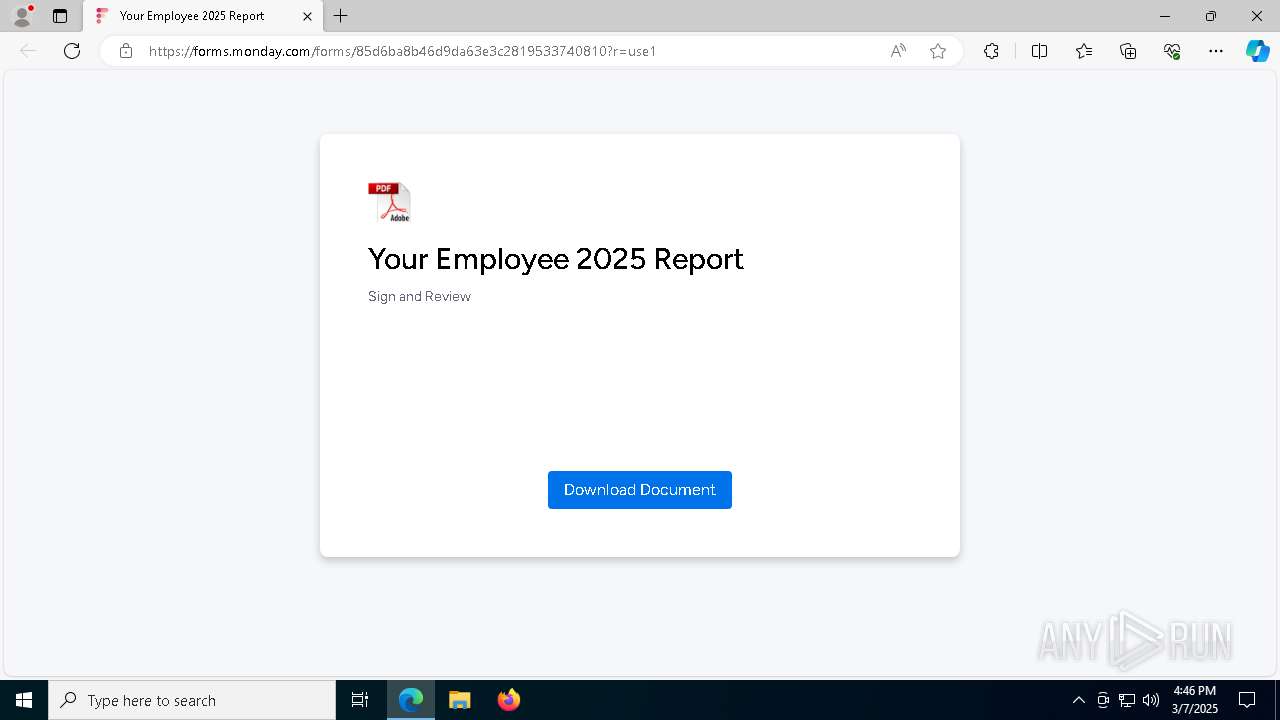Go back to the previous page

point(28,51)
